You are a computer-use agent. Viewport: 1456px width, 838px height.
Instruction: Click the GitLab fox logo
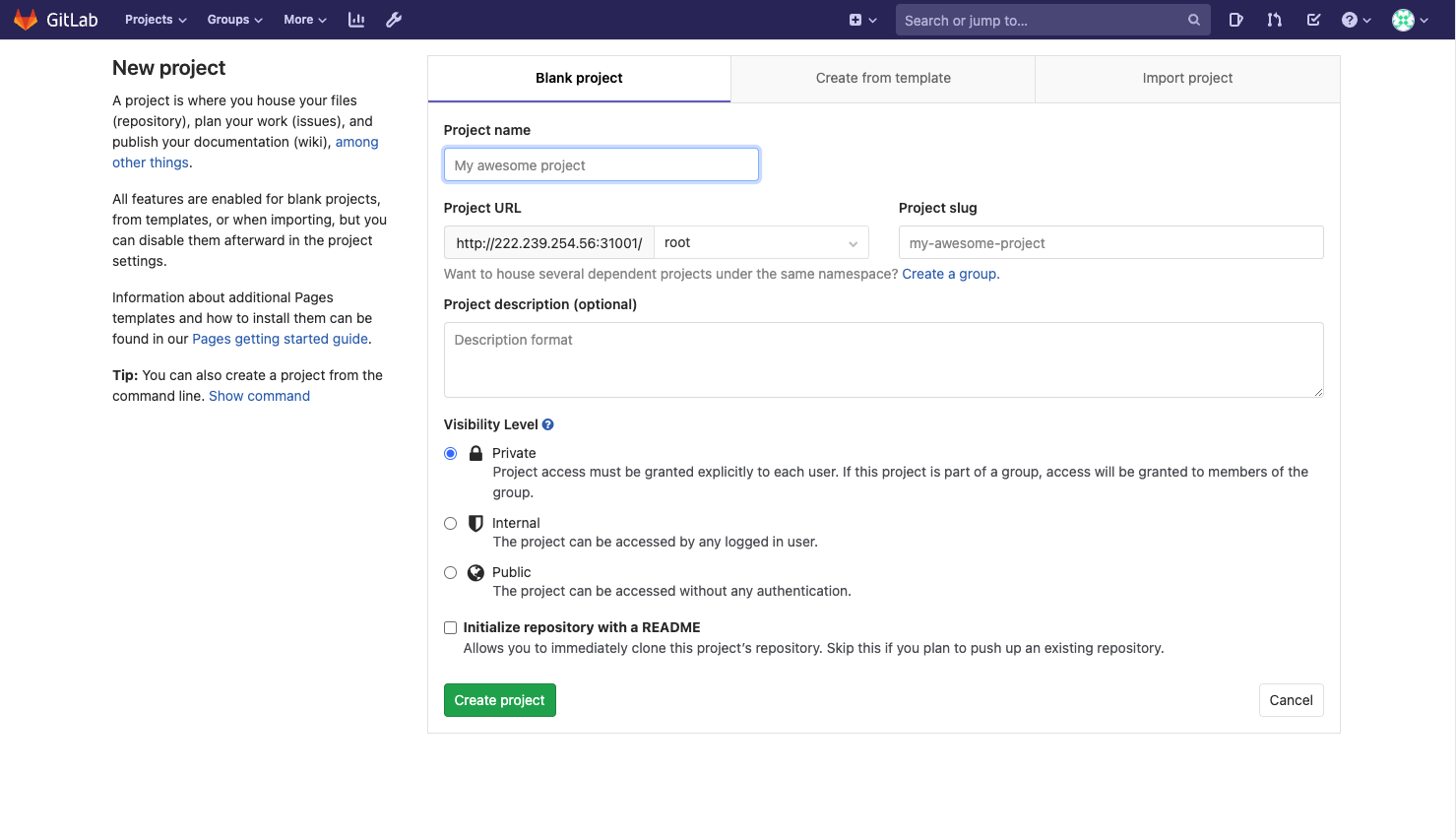26,20
